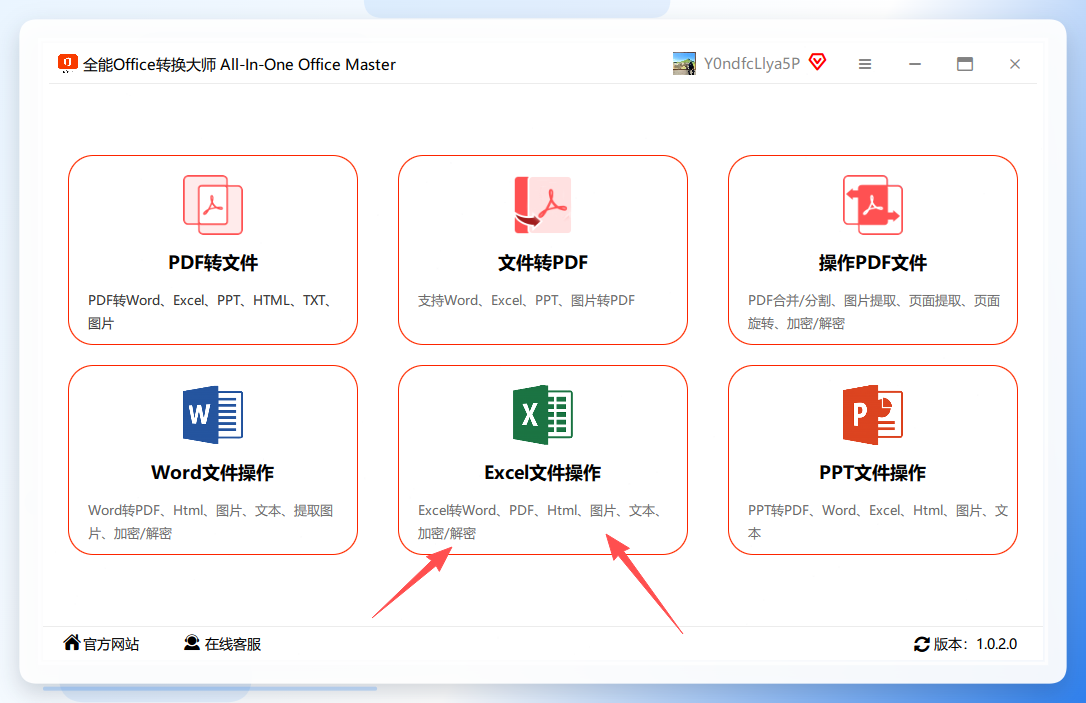Click the customer service headset icon
Viewport: 1086px width, 703px height.
click(x=192, y=643)
